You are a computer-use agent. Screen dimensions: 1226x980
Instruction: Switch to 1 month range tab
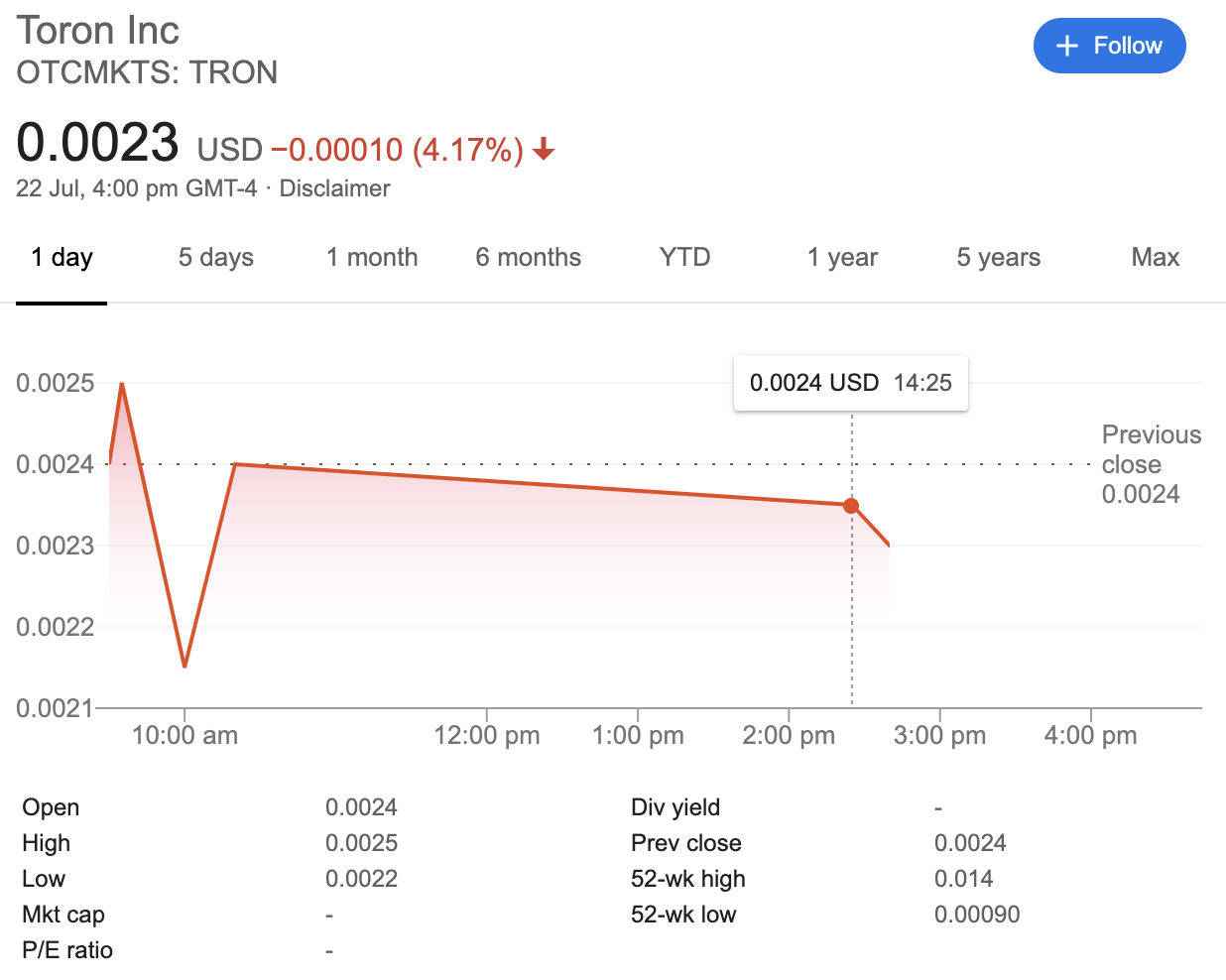(x=372, y=258)
